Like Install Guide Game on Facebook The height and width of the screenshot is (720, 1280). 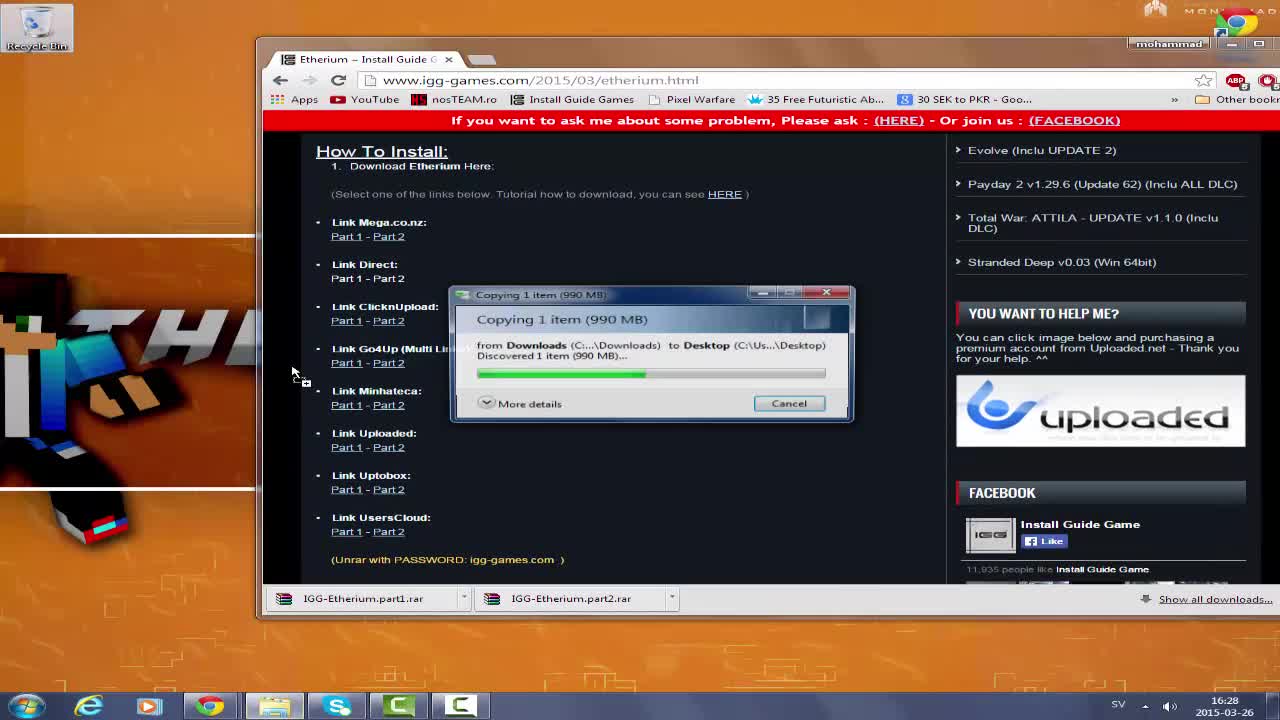(1044, 541)
